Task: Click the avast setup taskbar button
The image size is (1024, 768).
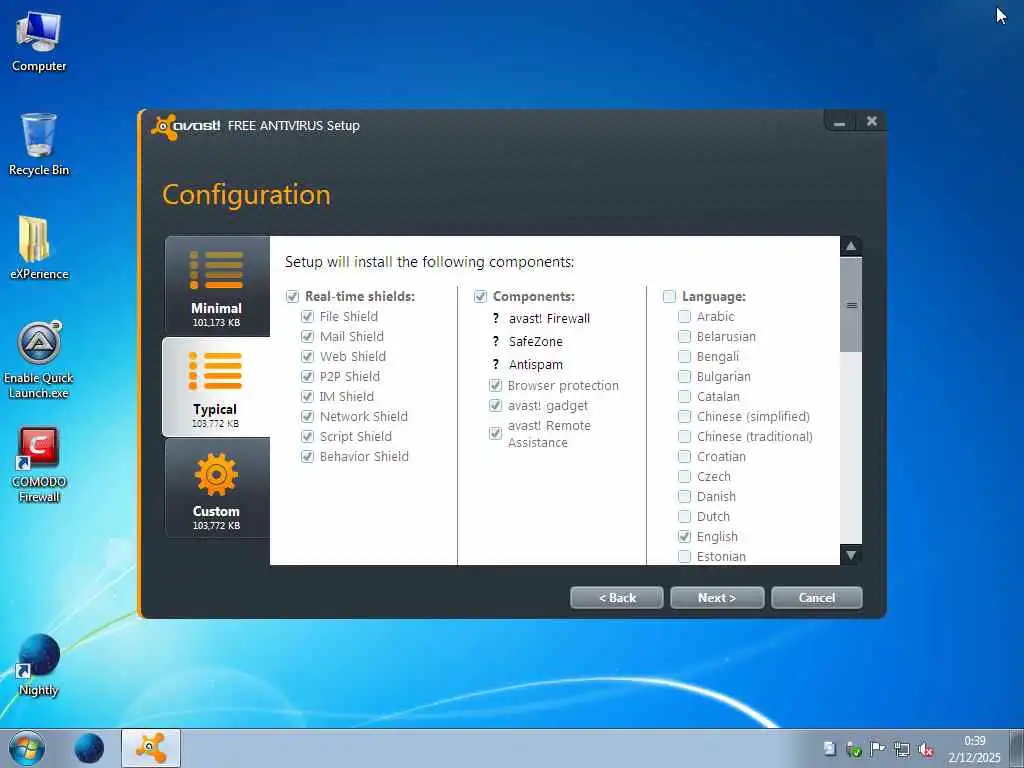Action: tap(151, 748)
